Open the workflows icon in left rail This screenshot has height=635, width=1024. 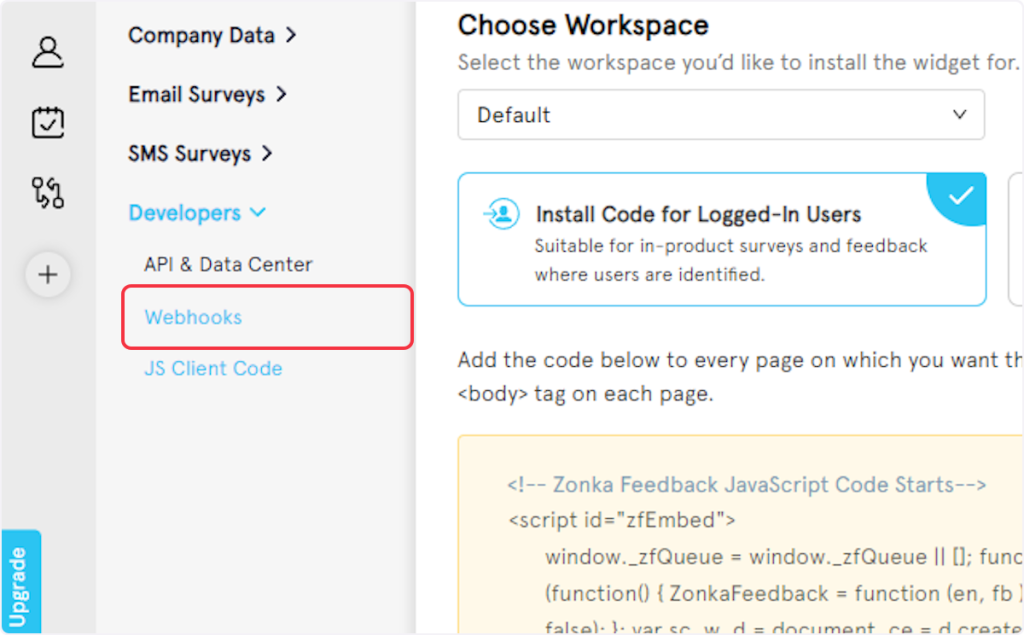point(47,193)
